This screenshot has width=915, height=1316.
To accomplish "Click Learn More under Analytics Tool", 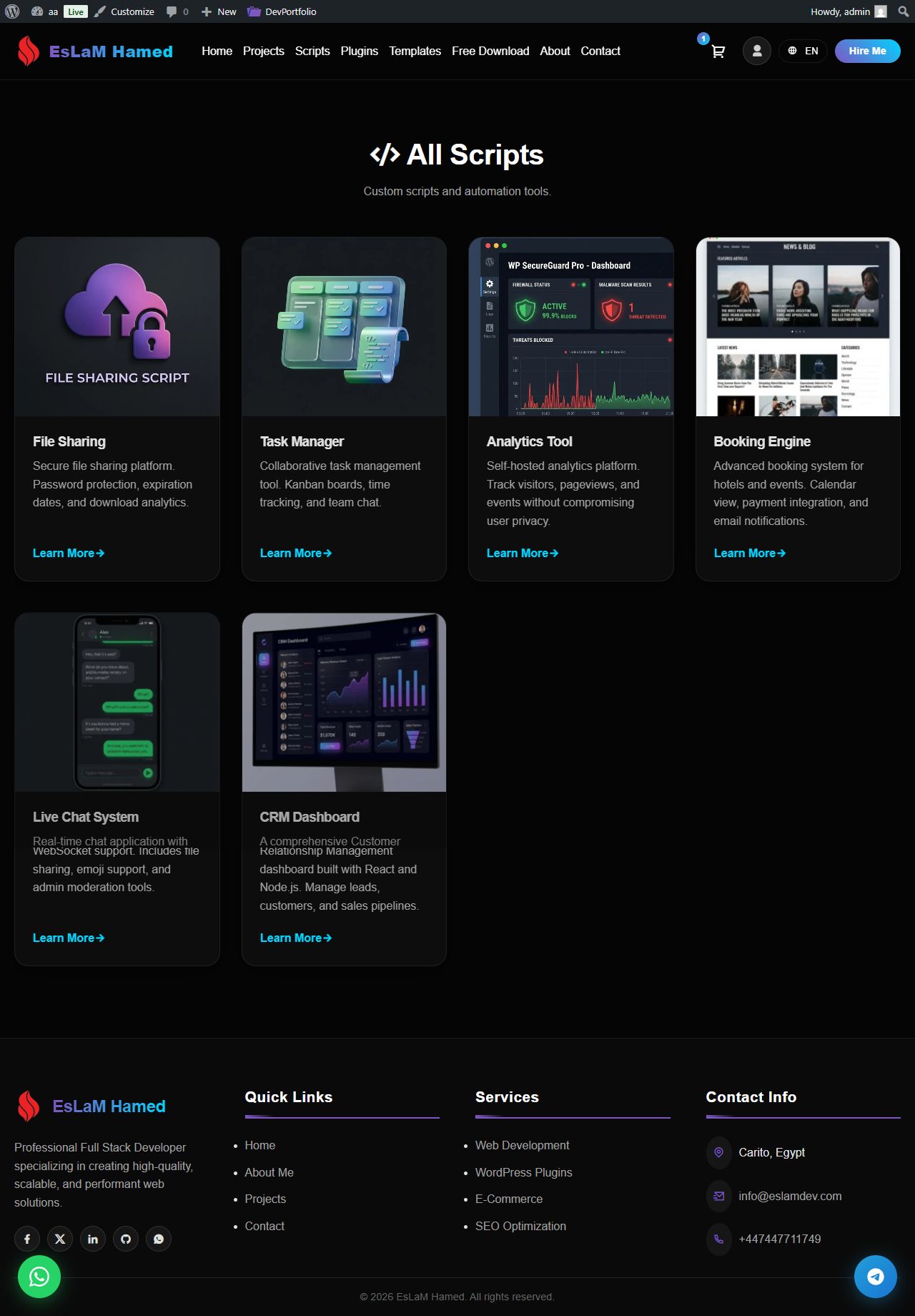I will point(523,553).
